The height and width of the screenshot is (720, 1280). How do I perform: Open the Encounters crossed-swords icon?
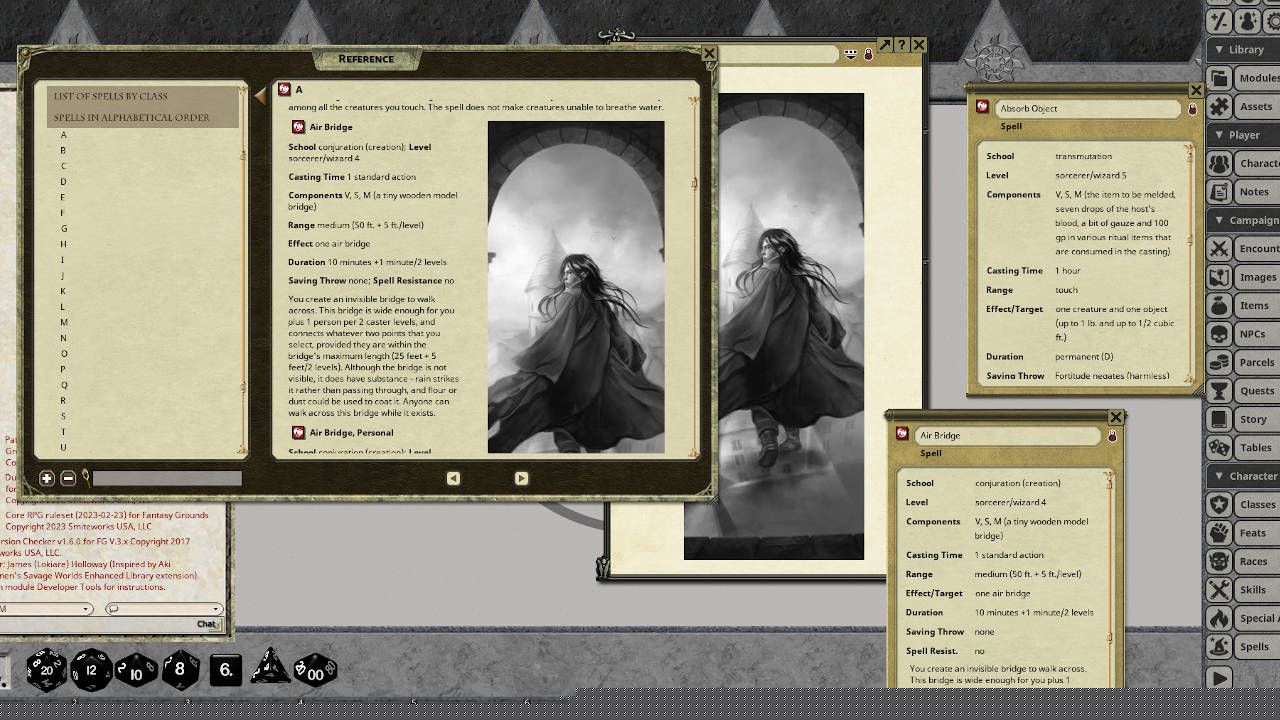click(x=1219, y=248)
